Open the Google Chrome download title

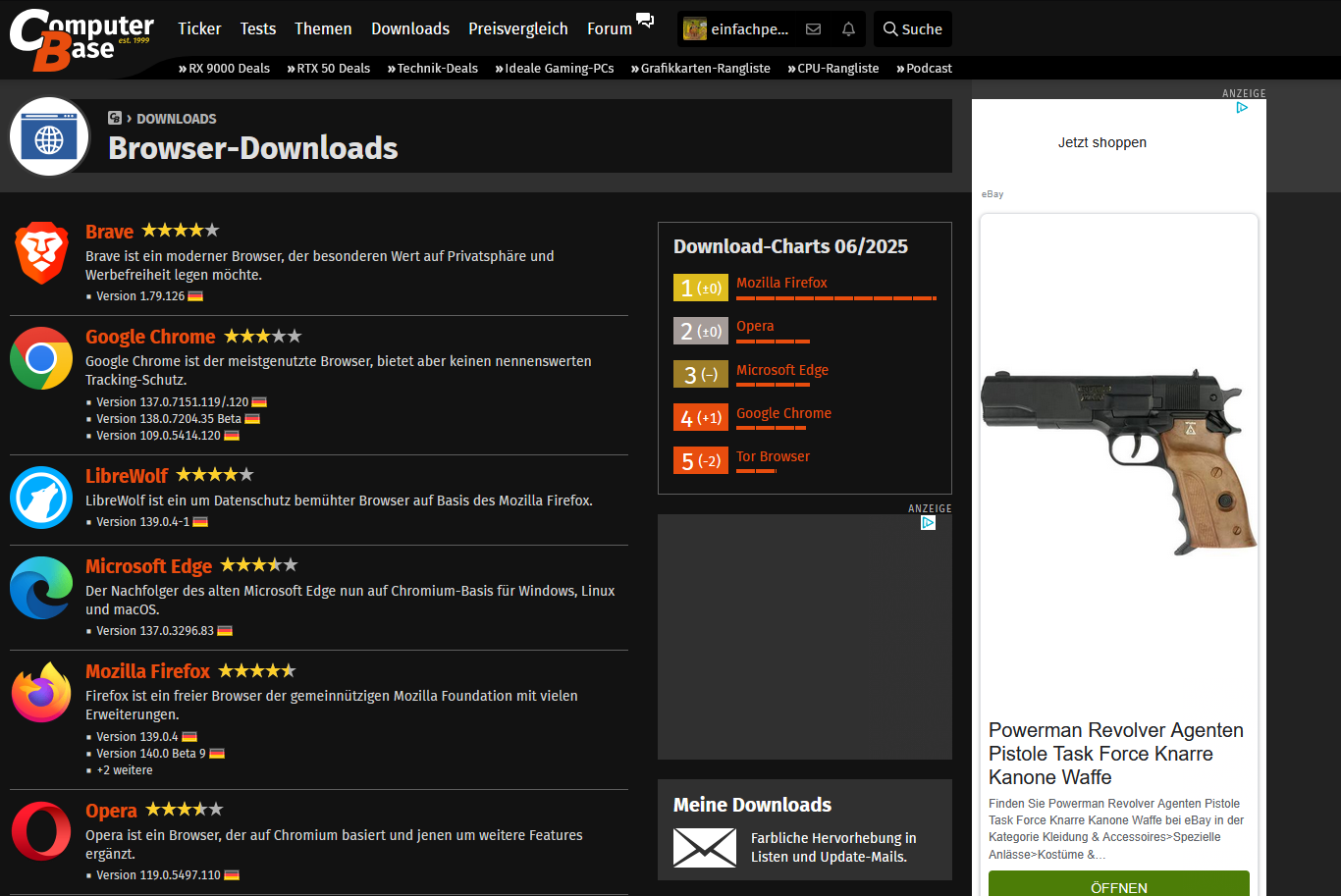(x=150, y=337)
